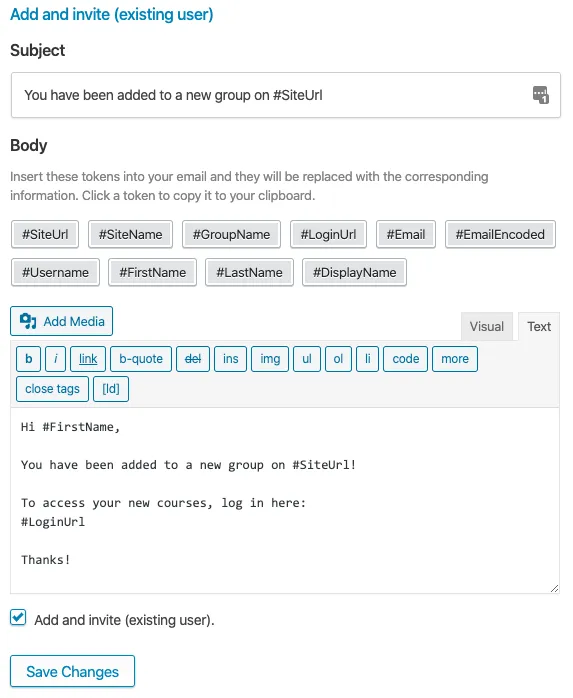Image resolution: width=573 pixels, height=698 pixels.
Task: Switch to the Visual editor tab
Action: pos(487,326)
